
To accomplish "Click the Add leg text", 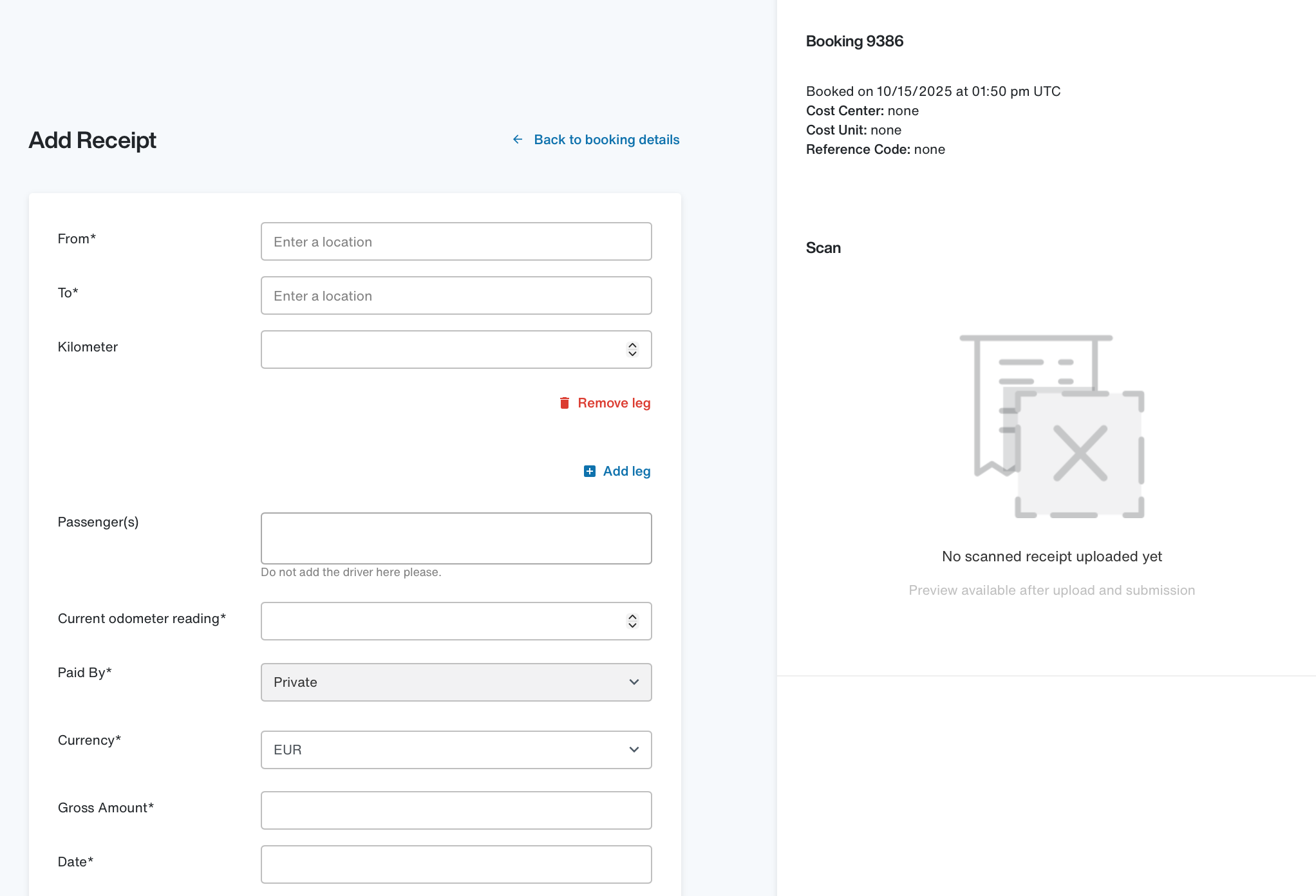I will [627, 471].
